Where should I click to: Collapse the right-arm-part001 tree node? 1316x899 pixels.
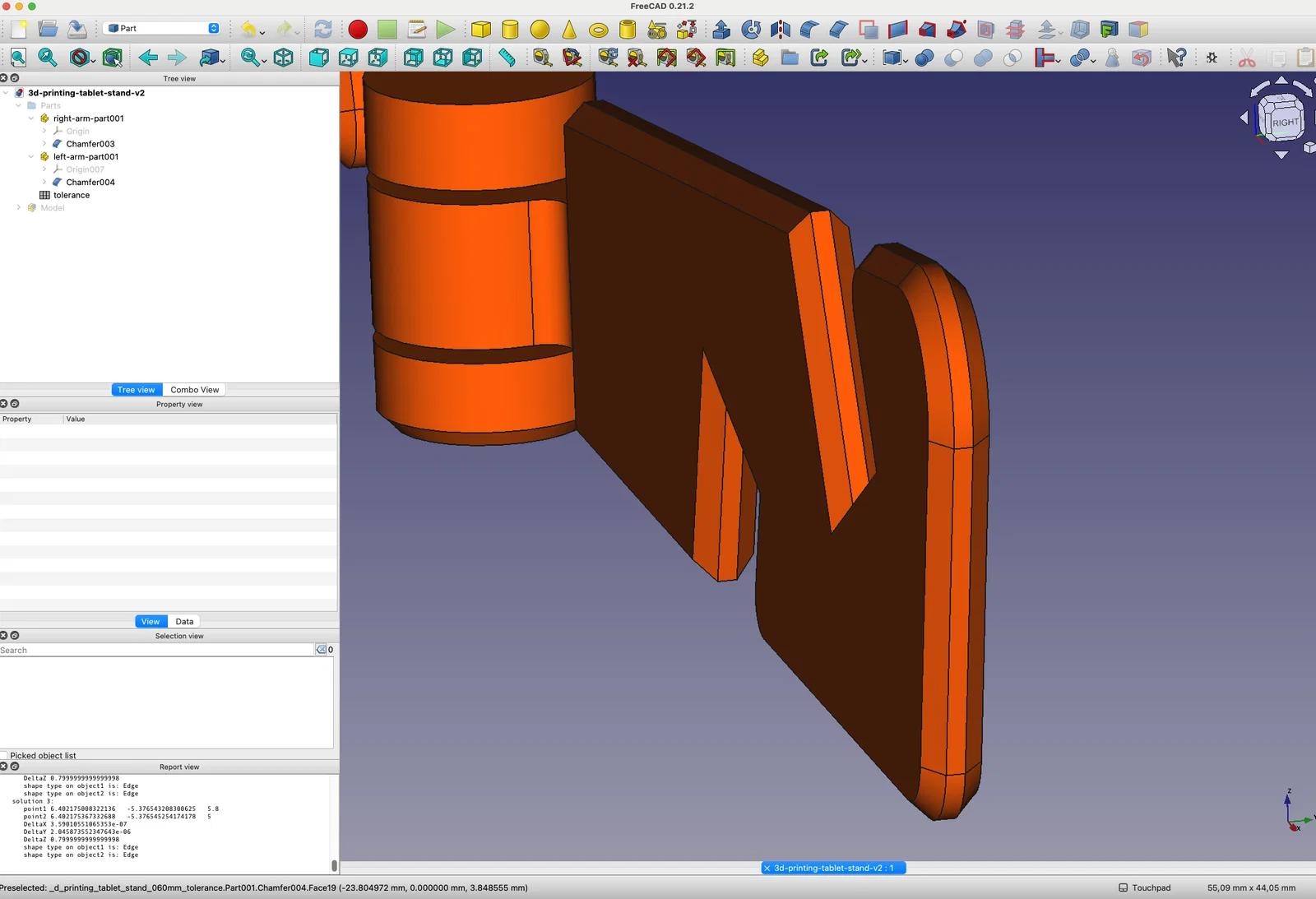click(x=31, y=118)
